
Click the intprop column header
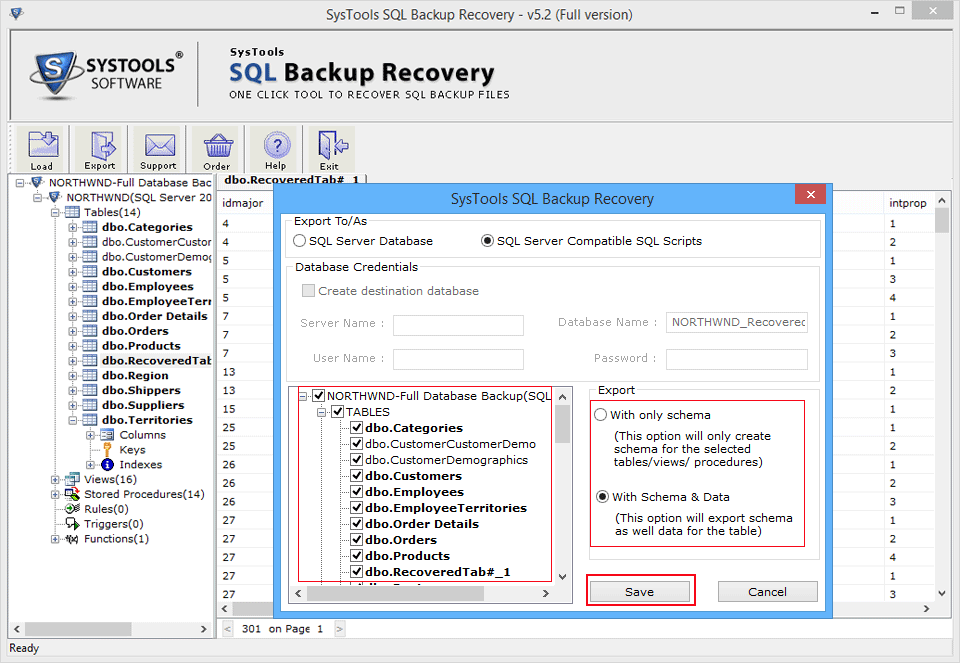tap(908, 203)
